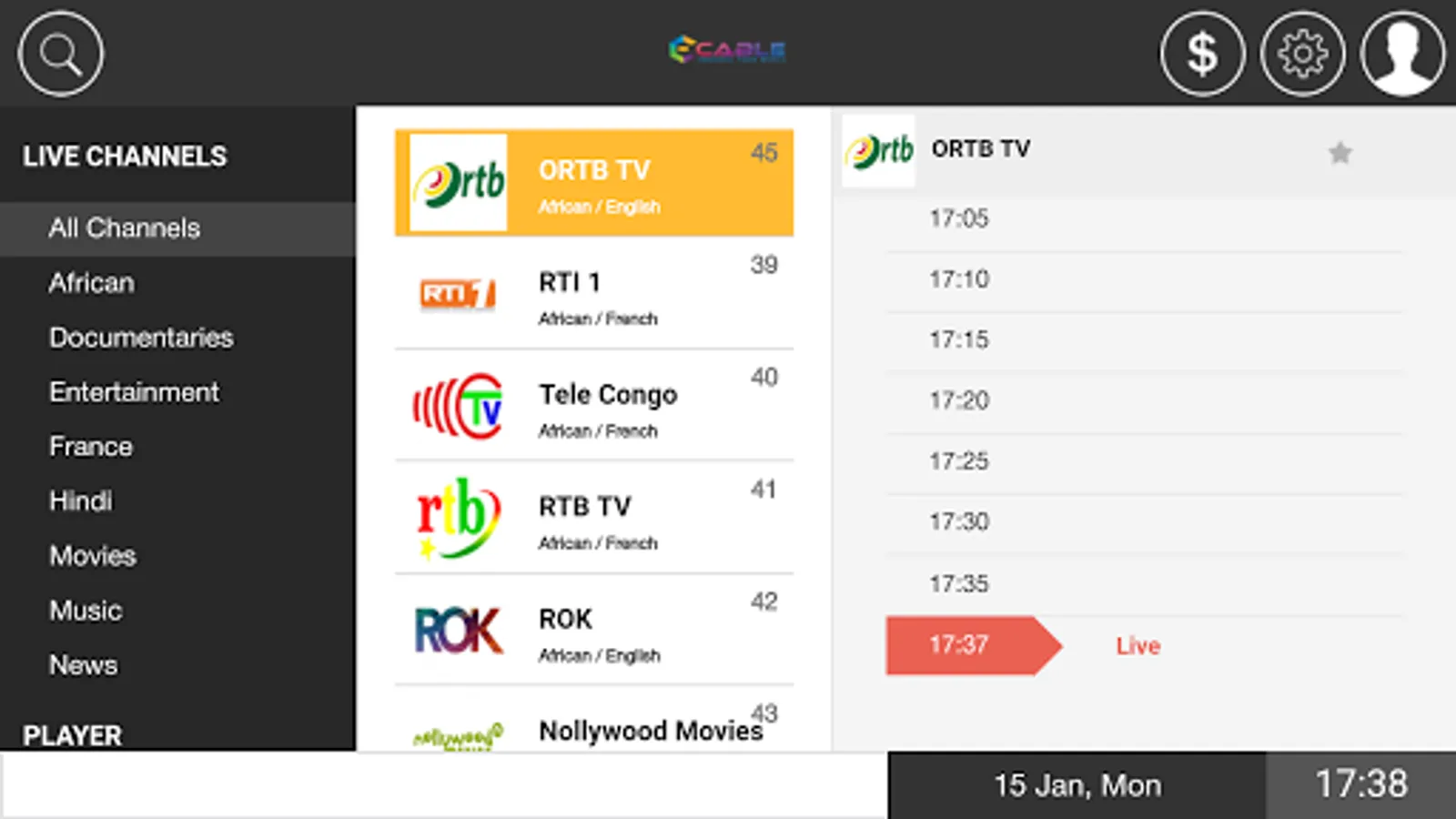1456x819 pixels.
Task: Select the ROK channel logo
Action: tap(459, 630)
